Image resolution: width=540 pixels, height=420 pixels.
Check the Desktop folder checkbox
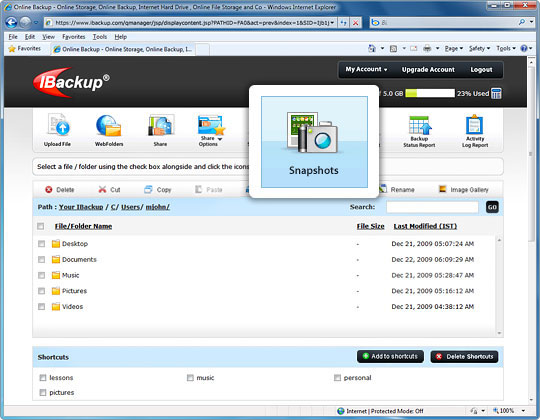pyautogui.click(x=41, y=244)
